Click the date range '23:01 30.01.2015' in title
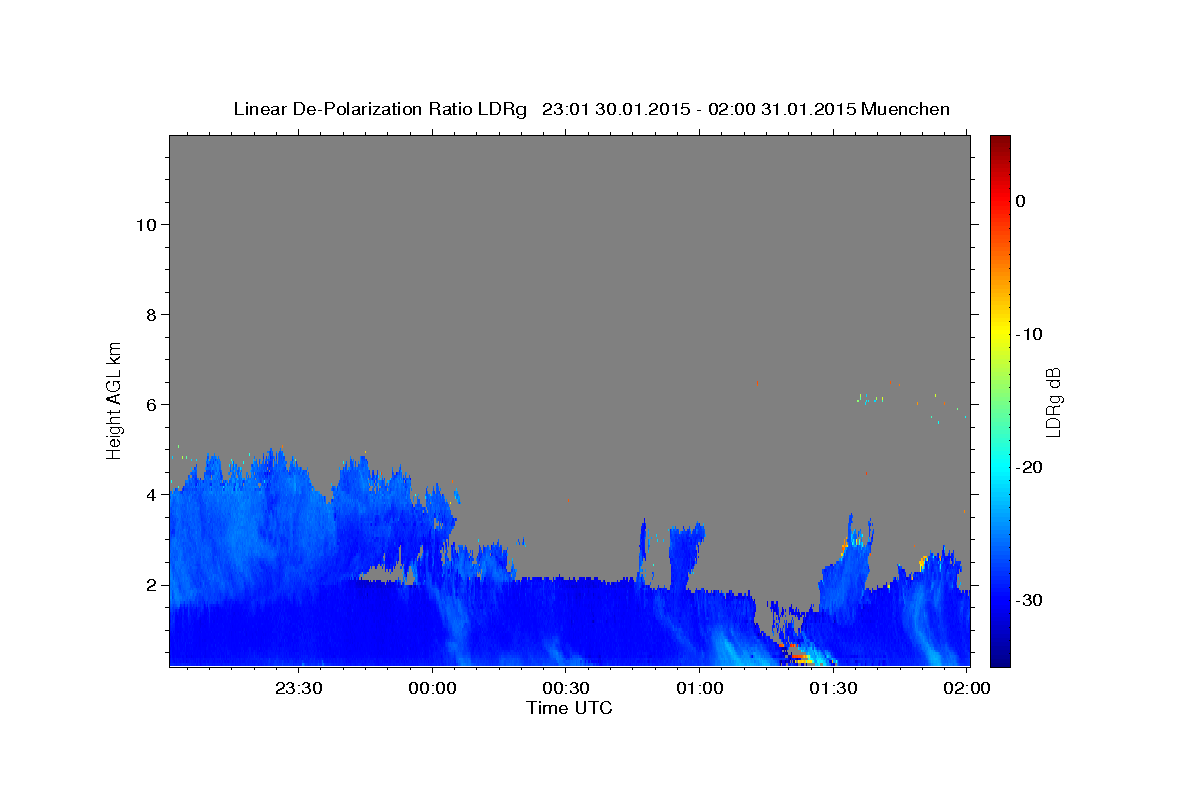Viewport: 1200px width, 800px height. pyautogui.click(x=617, y=109)
